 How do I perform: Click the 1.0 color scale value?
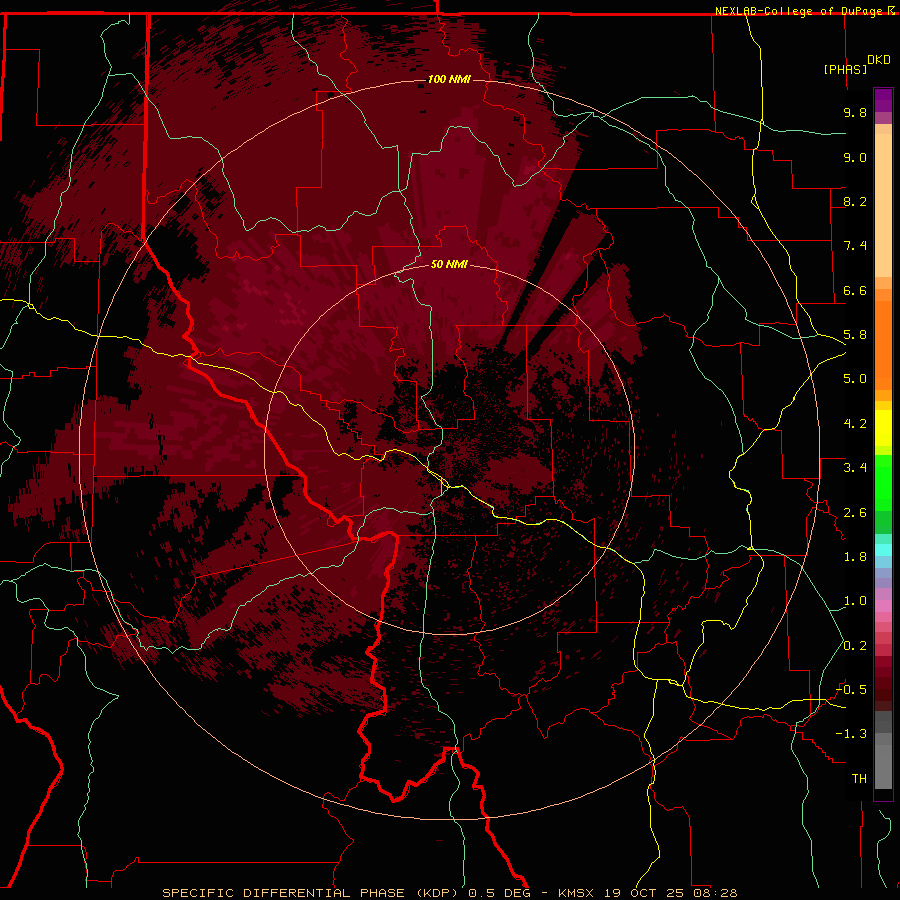pyautogui.click(x=855, y=601)
